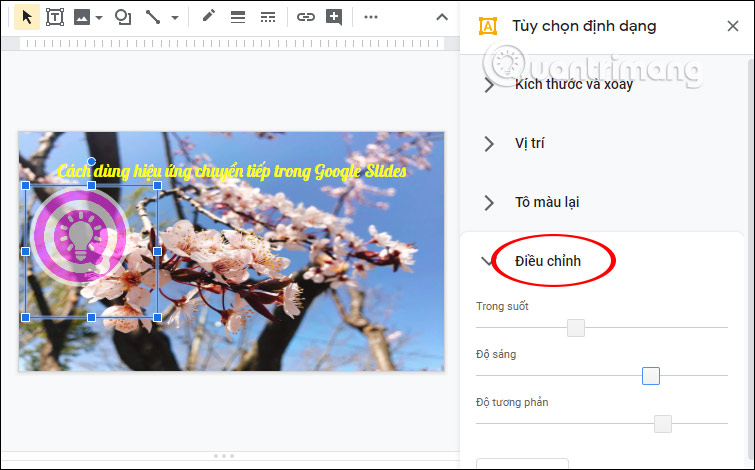Viewport: 755px width, 470px height.
Task: Click the Độ sáng brightness slider handle
Action: pyautogui.click(x=651, y=376)
